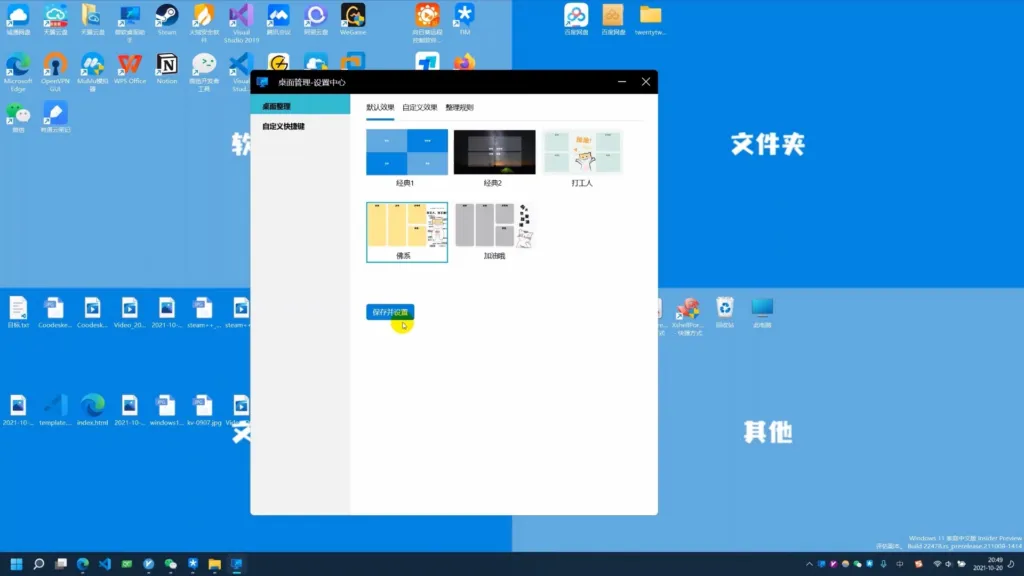Viewport: 1024px width, 576px height.
Task: Switch to the 自定义效果 tab
Action: (x=419, y=107)
